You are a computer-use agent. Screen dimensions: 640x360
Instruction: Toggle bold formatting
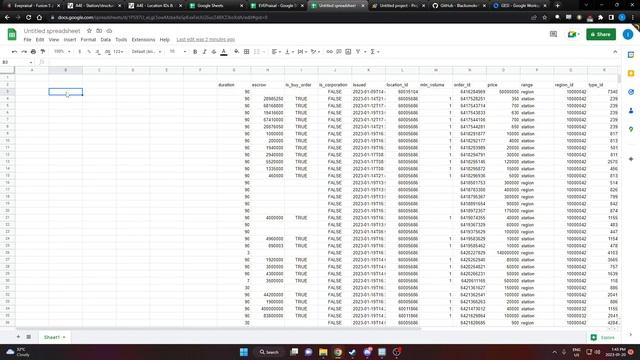(195, 52)
